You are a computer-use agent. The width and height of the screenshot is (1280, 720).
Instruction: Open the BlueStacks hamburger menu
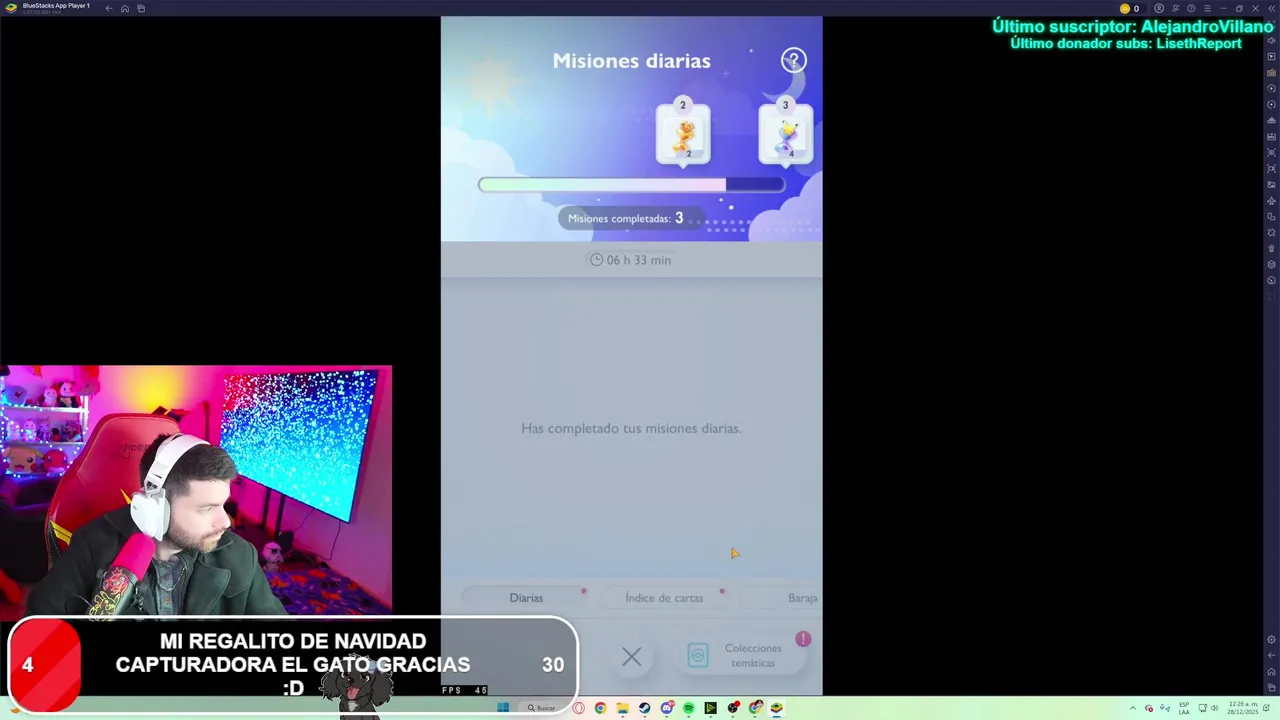(x=1206, y=8)
